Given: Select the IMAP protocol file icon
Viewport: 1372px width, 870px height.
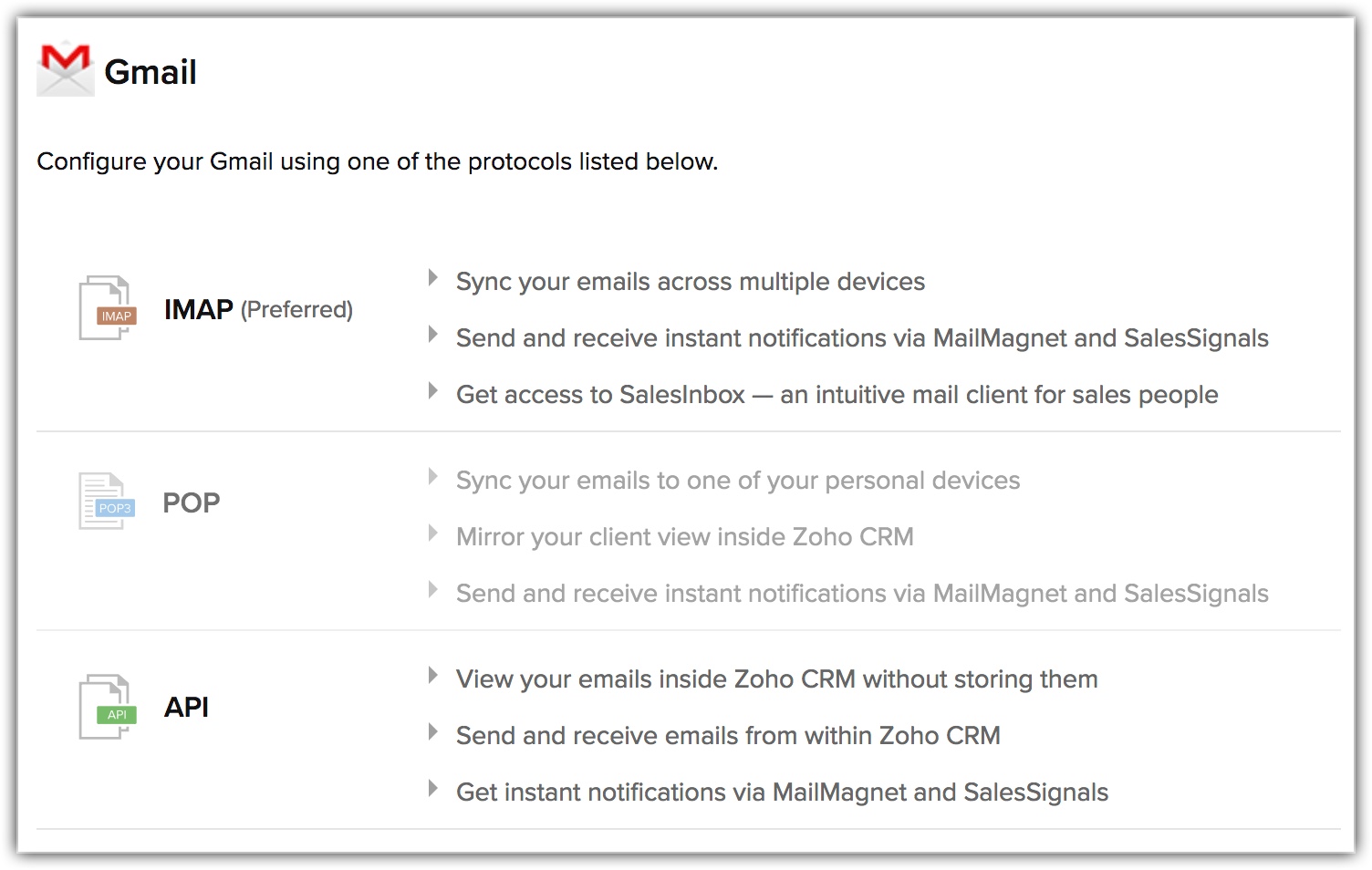Looking at the screenshot, I should [107, 308].
